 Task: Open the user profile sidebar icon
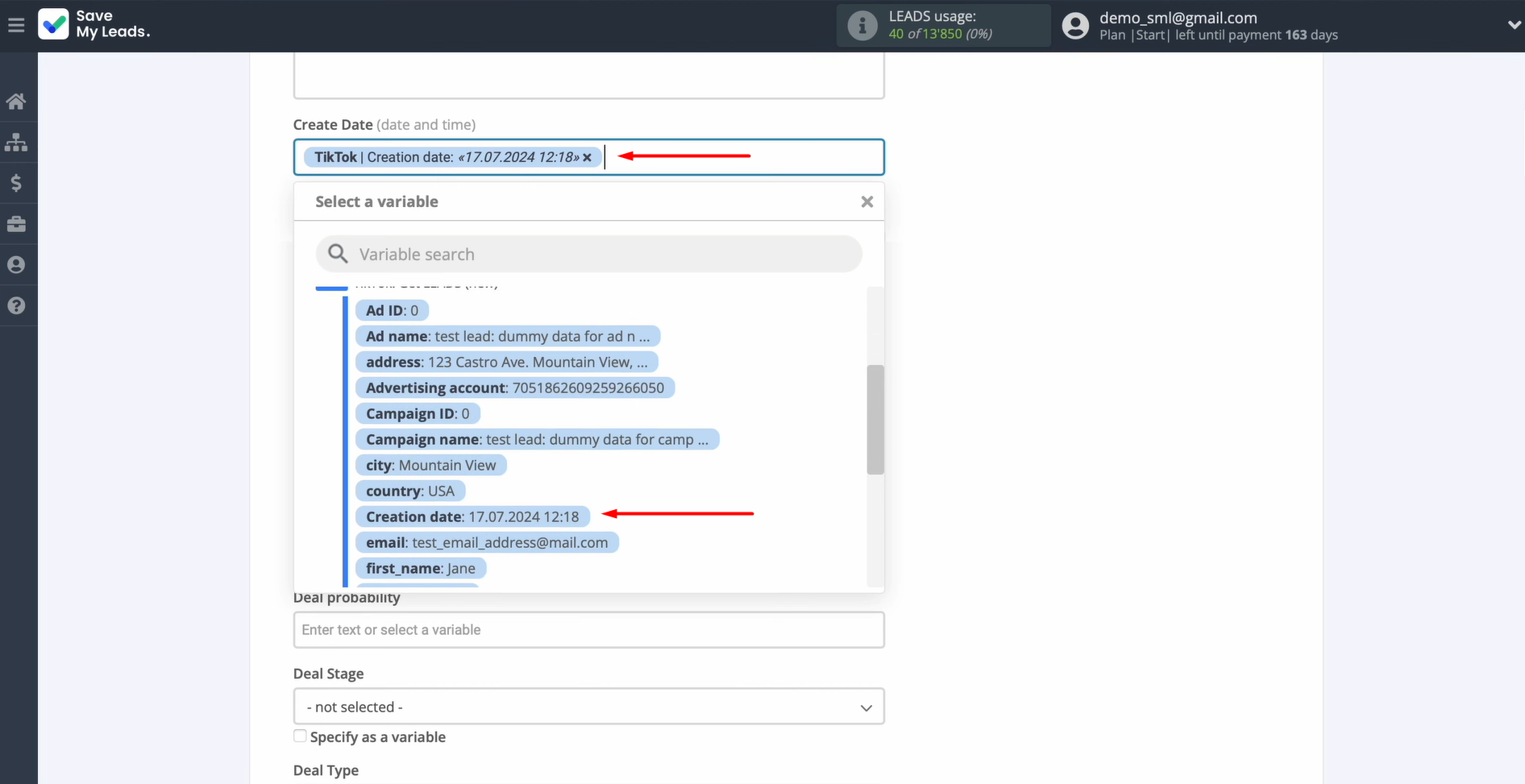(x=16, y=265)
